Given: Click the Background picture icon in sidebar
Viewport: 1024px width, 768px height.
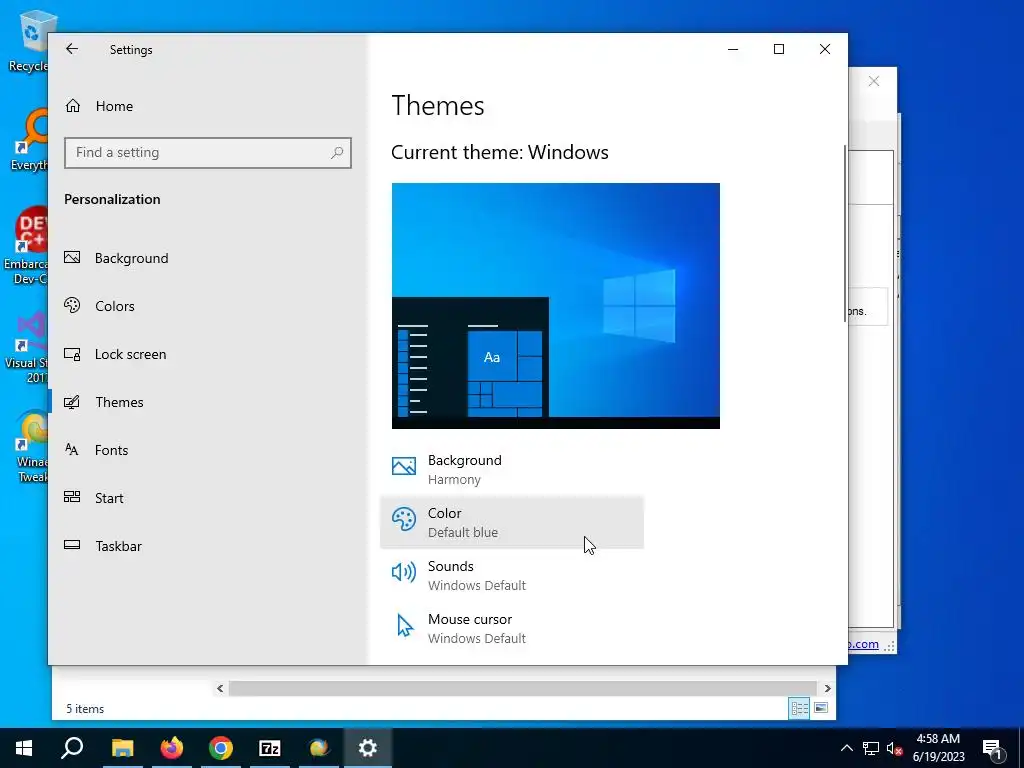Looking at the screenshot, I should 72,257.
